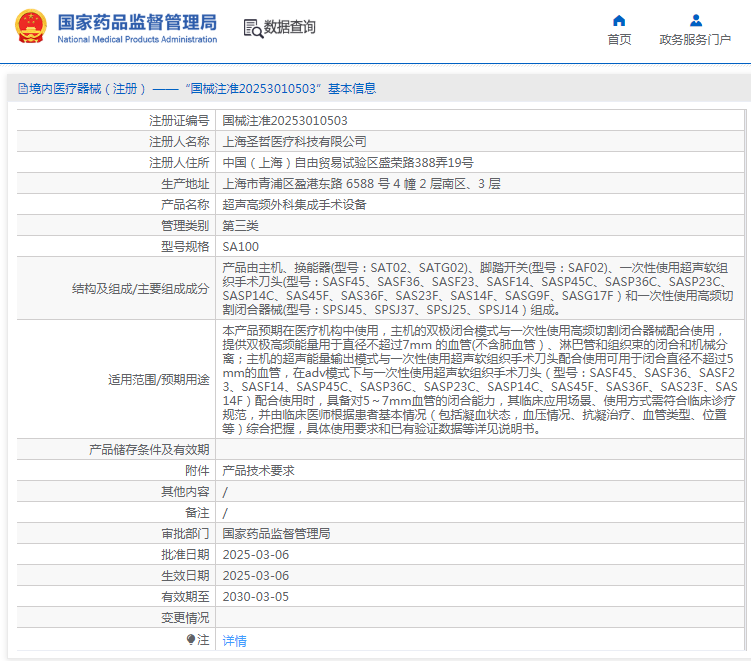Open the 详情 link
Screen dimensions: 751x661
235,640
